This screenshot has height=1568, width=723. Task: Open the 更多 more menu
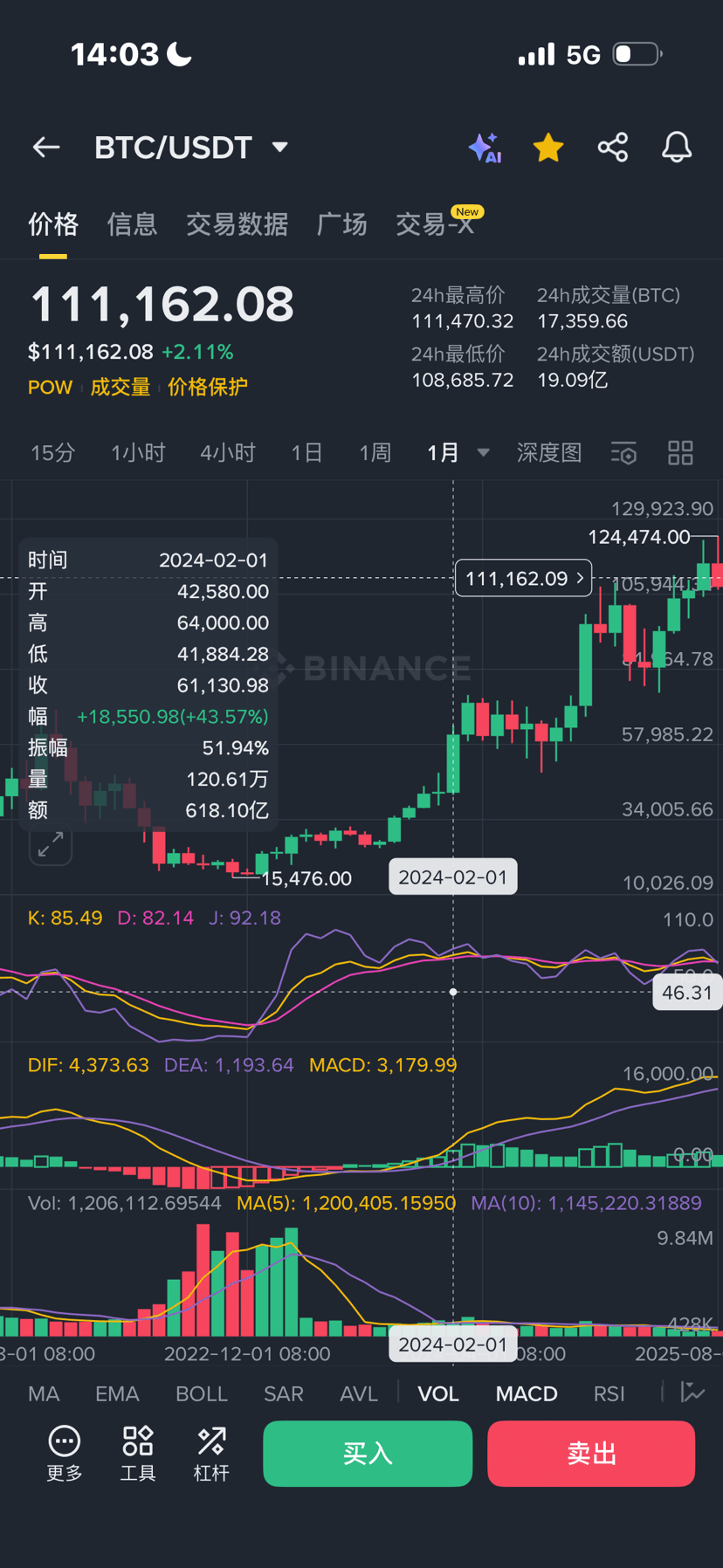pos(65,1453)
